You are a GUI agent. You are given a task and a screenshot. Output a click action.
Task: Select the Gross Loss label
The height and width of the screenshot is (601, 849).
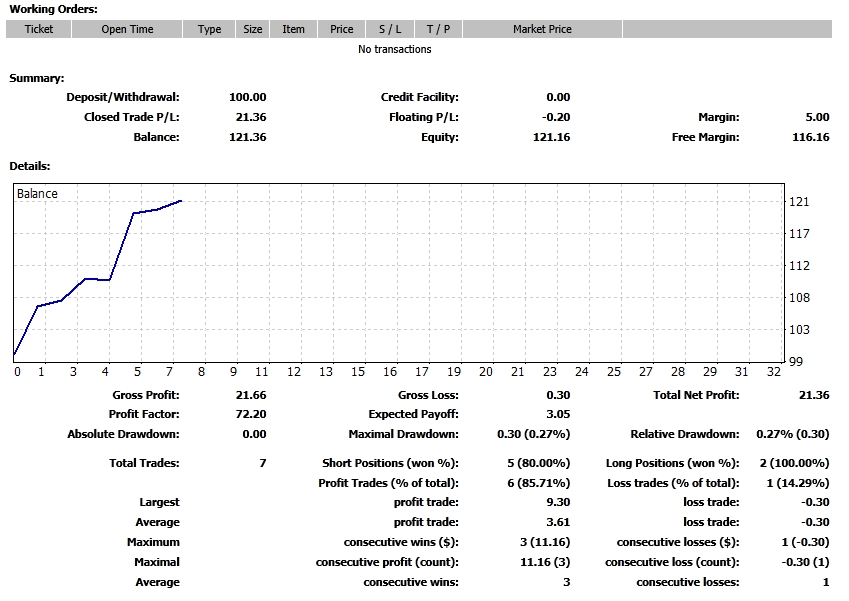[x=428, y=395]
